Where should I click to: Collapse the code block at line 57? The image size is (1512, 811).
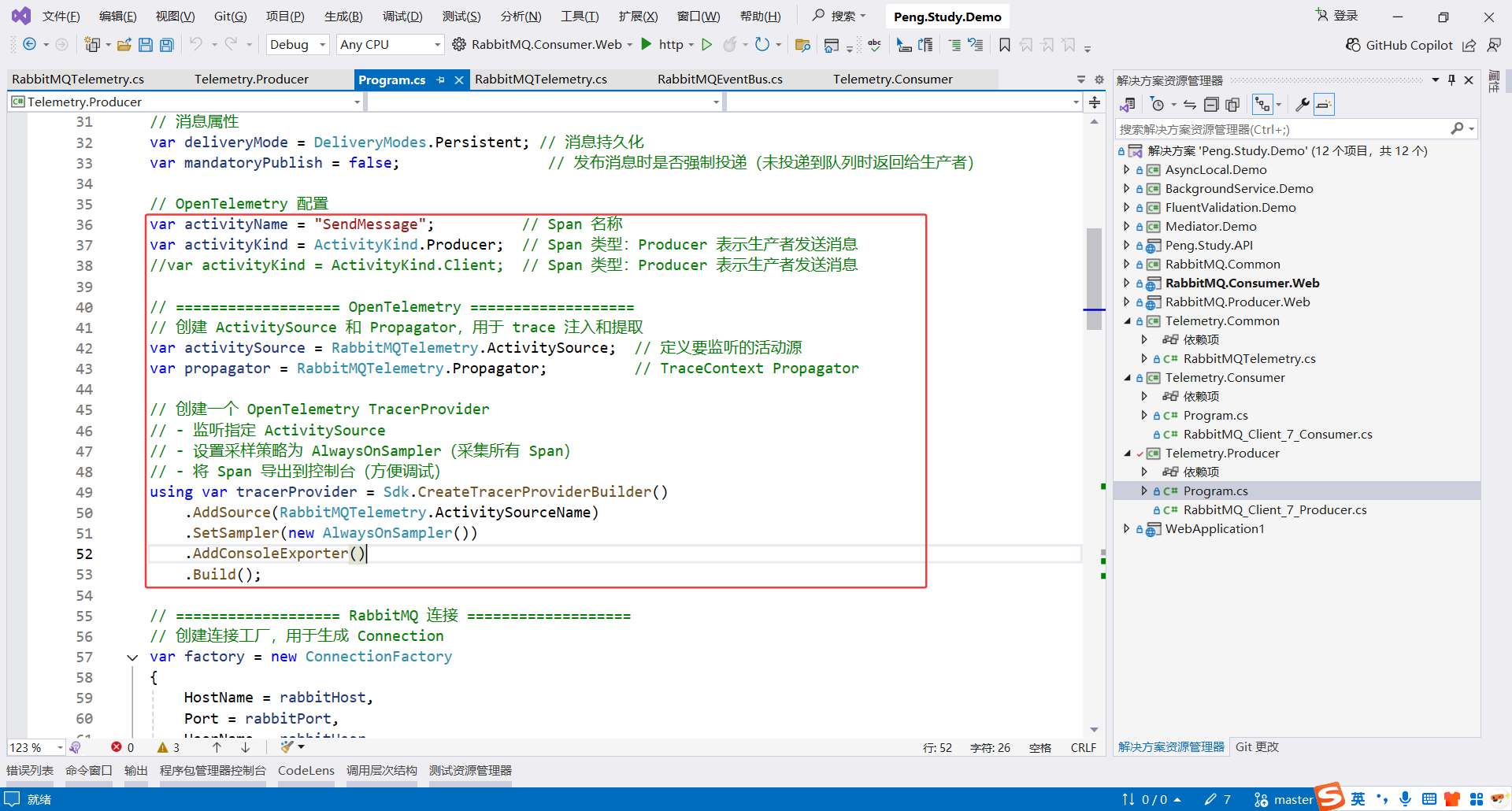tap(132, 657)
